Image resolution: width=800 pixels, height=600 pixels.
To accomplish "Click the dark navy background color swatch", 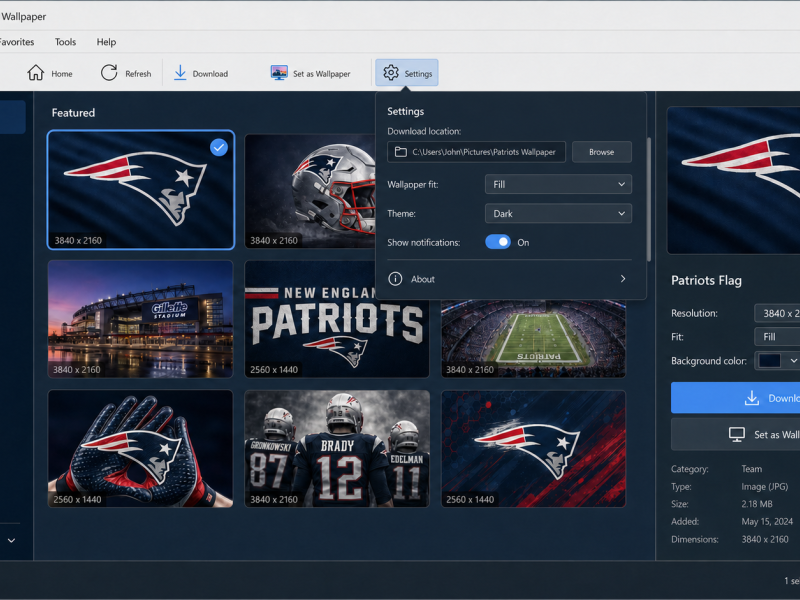I will coord(769,361).
